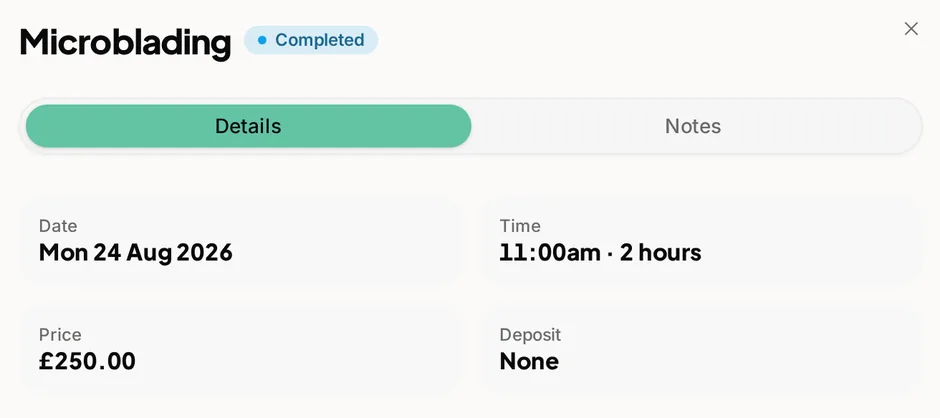Click the 11:00am start time

[x=550, y=252]
